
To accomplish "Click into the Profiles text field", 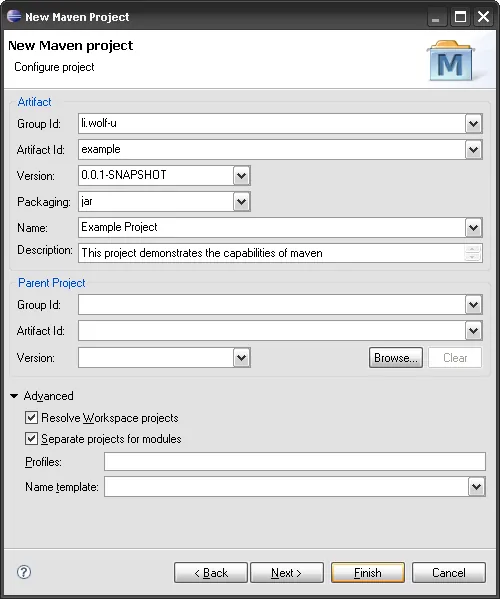I will (x=295, y=461).
